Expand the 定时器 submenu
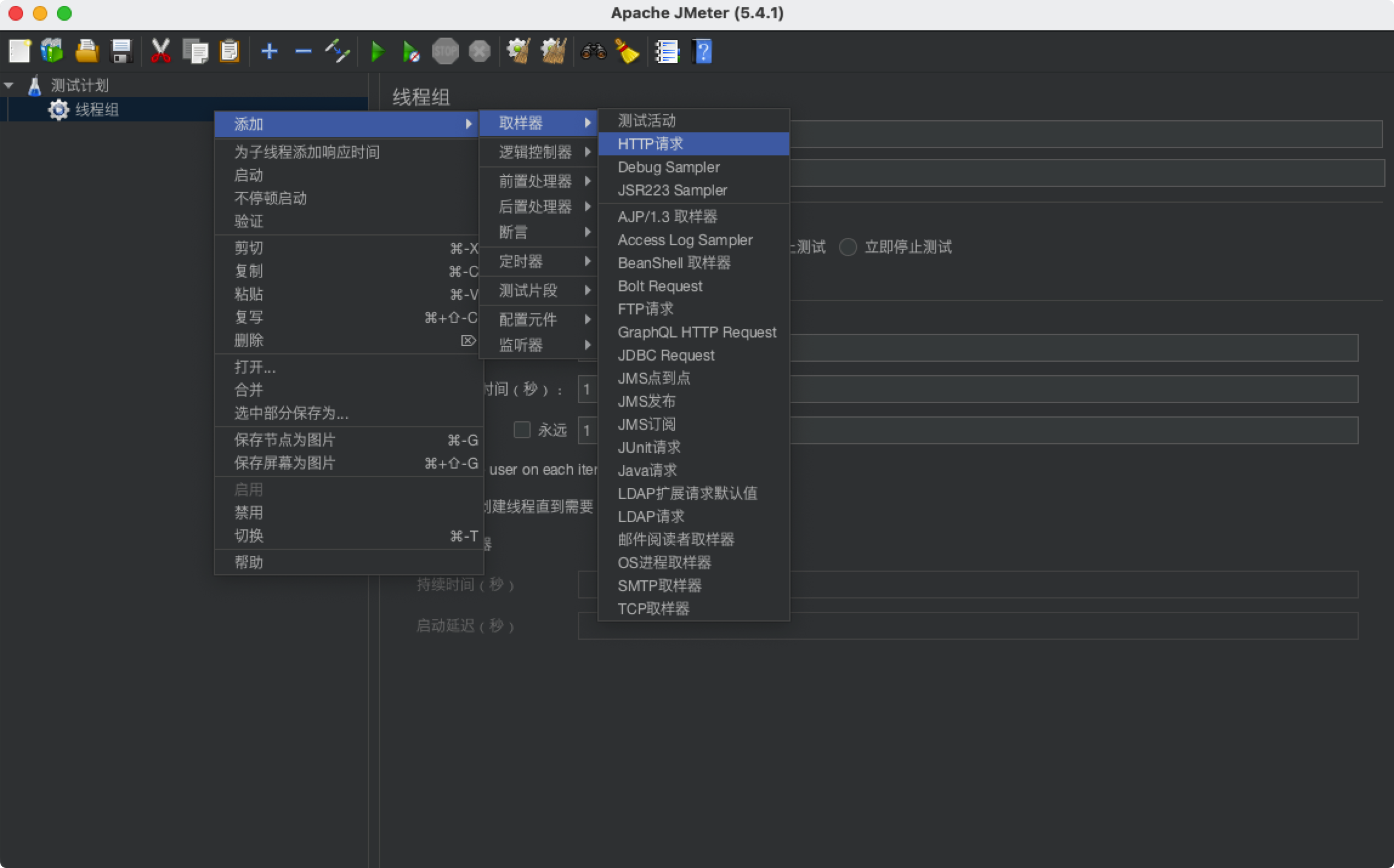The width and height of the screenshot is (1394, 868). pos(539,262)
